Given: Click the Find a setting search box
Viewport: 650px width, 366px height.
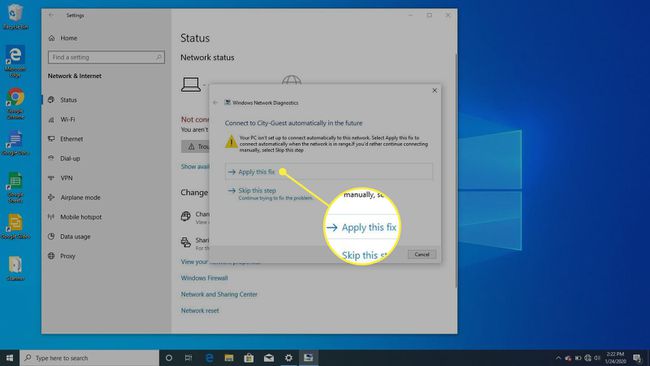Looking at the screenshot, I should click(x=106, y=57).
